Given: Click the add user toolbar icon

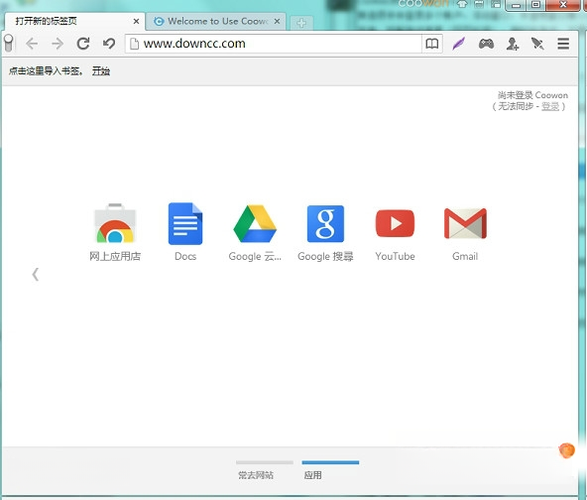Looking at the screenshot, I should pos(512,44).
